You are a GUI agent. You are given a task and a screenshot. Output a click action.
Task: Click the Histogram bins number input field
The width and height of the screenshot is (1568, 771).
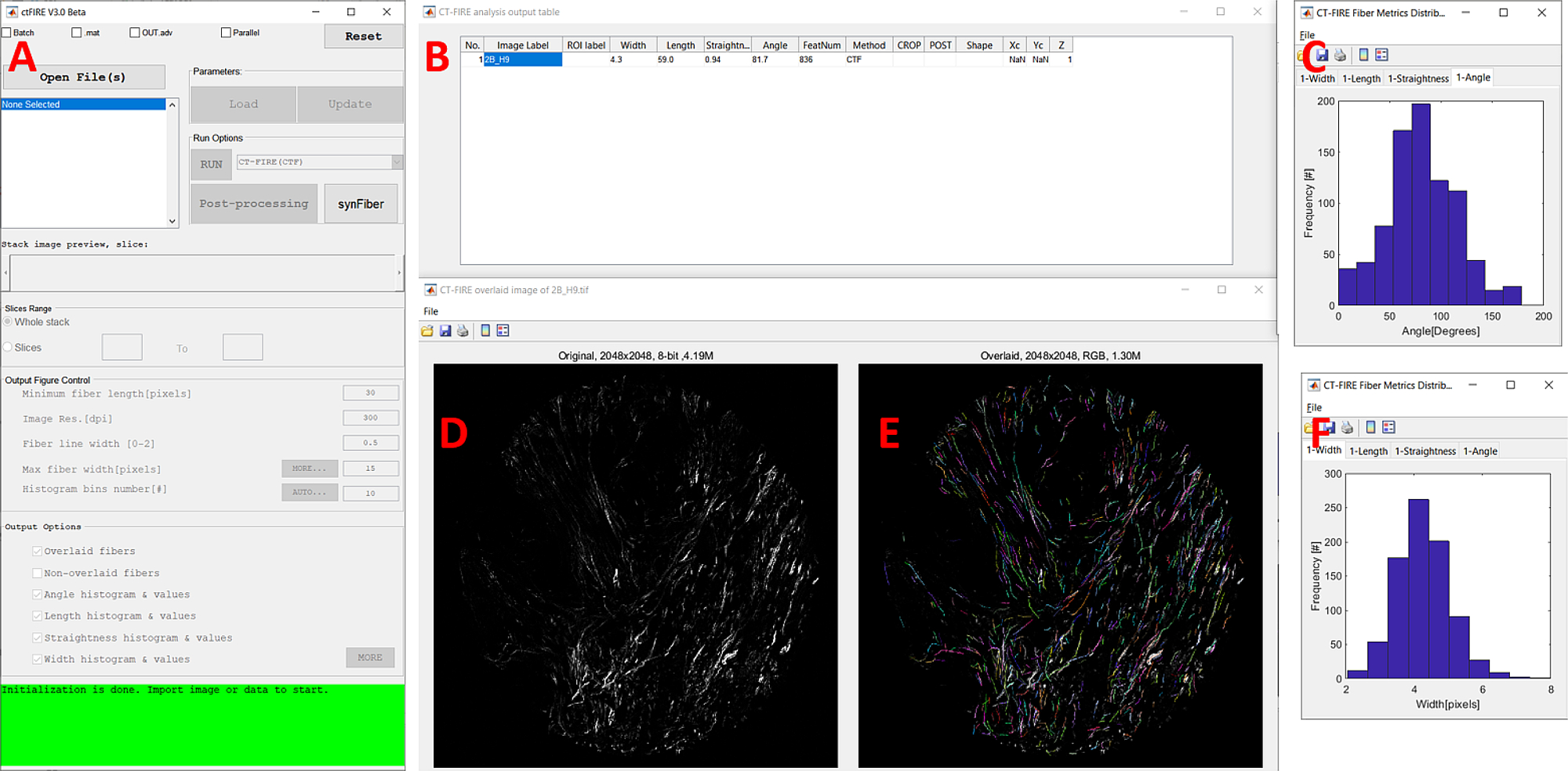point(370,493)
